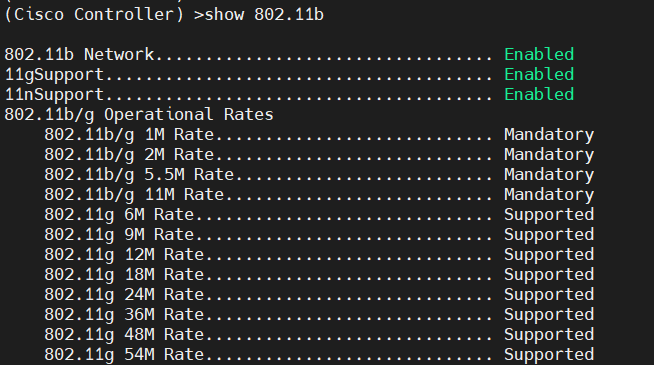Click the '802.11g 48M Rate' label

[124, 335]
